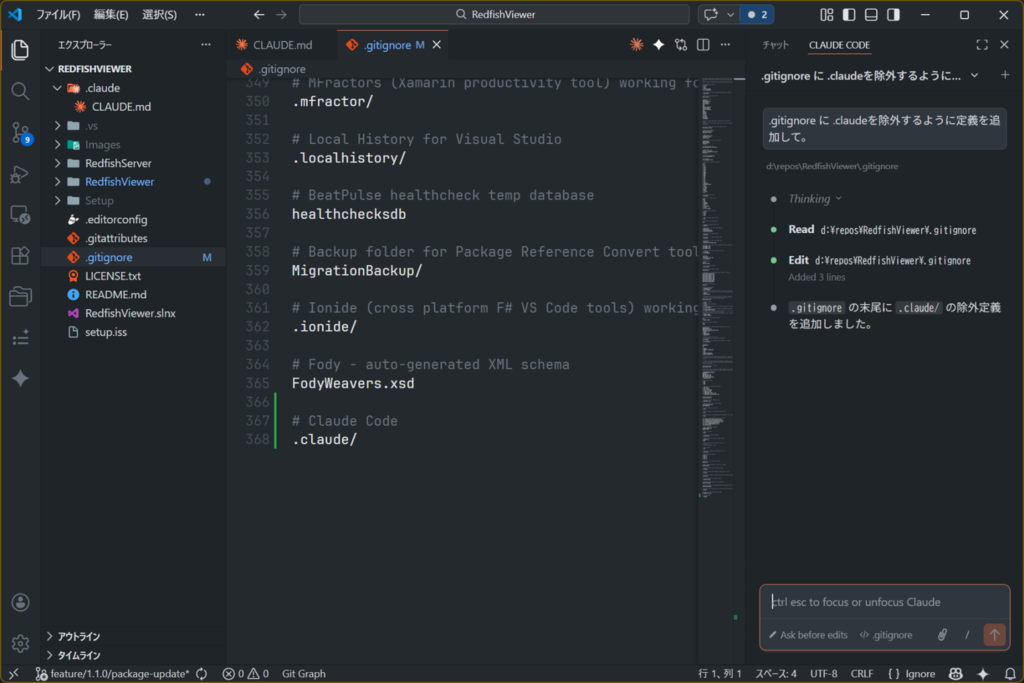Open the 選択(S) menu
The image size is (1024, 683).
click(x=159, y=14)
